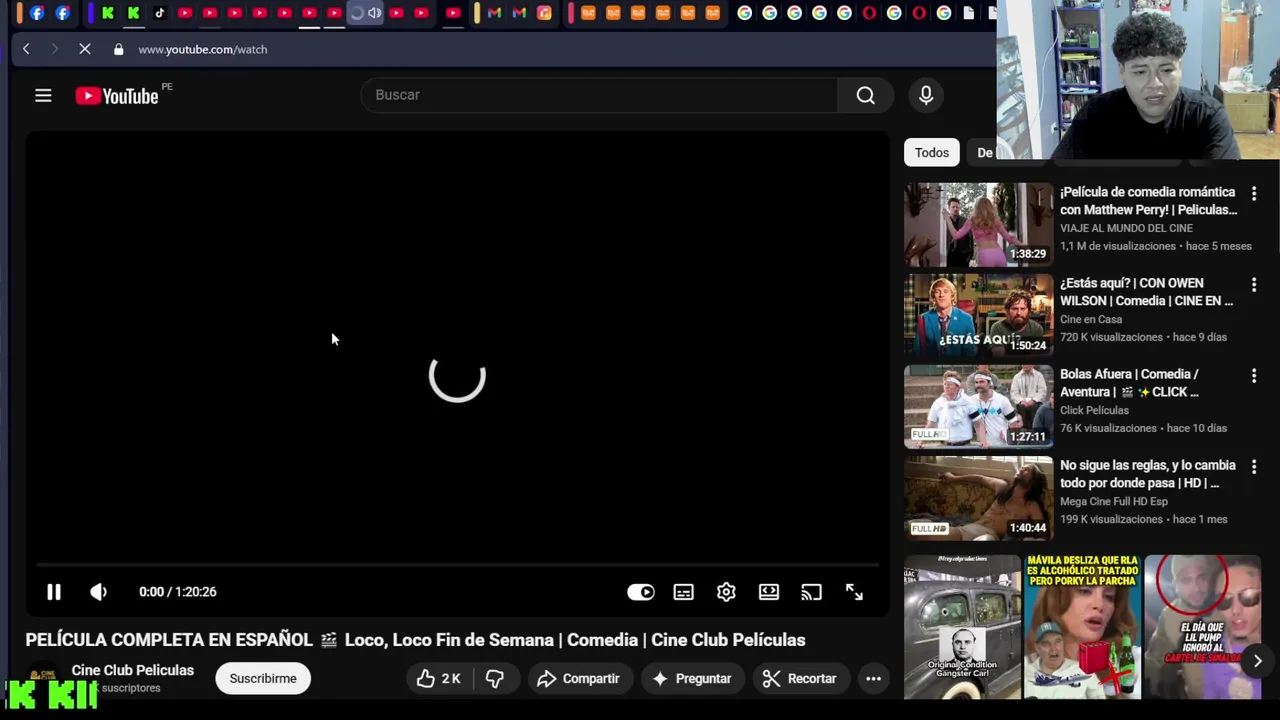Image resolution: width=1280 pixels, height=720 pixels.
Task: Open more actions ellipsis under video
Action: click(873, 678)
